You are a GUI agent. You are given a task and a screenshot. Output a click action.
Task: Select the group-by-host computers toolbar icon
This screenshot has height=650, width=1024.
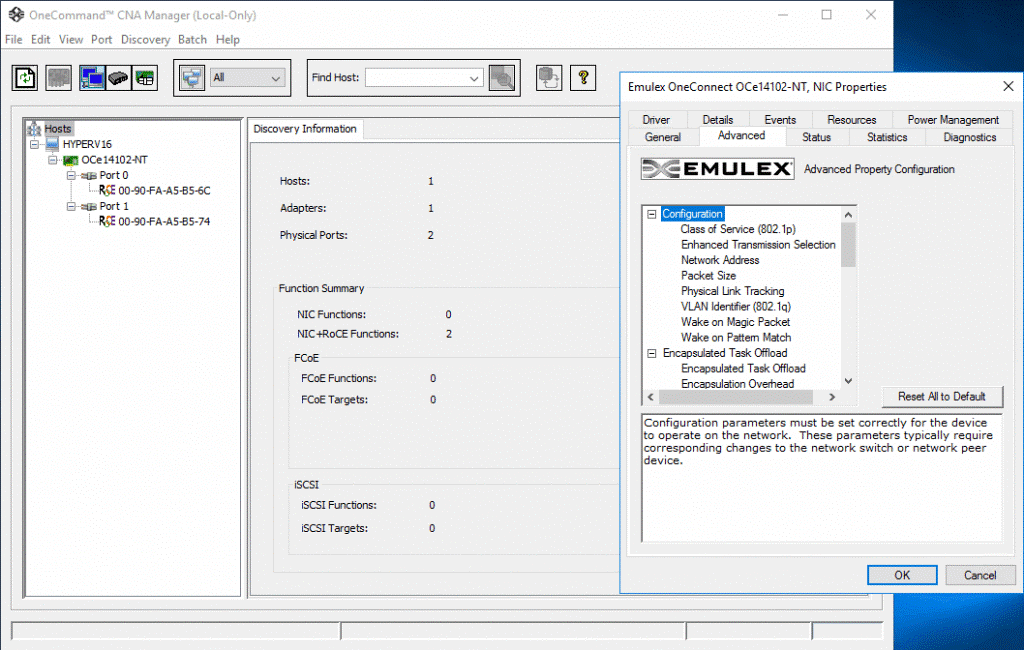92,78
